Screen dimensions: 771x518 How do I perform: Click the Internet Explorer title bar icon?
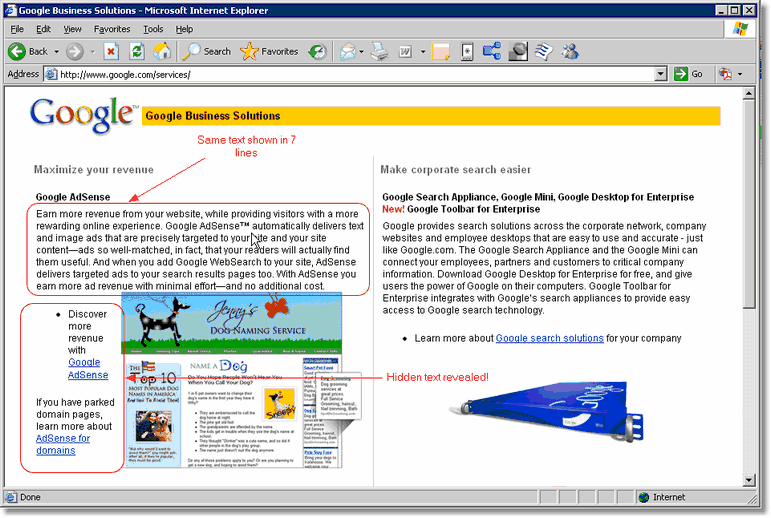10,10
